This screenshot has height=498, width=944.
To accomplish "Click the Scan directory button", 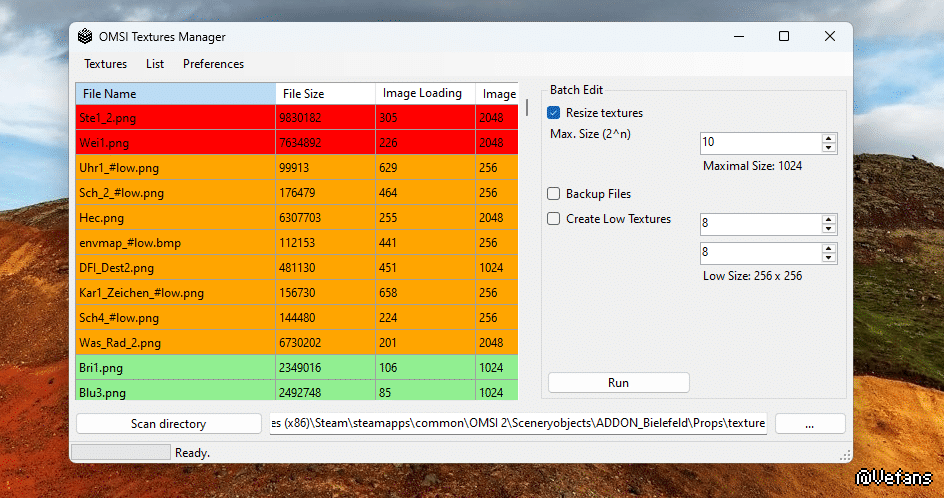I will coord(168,424).
